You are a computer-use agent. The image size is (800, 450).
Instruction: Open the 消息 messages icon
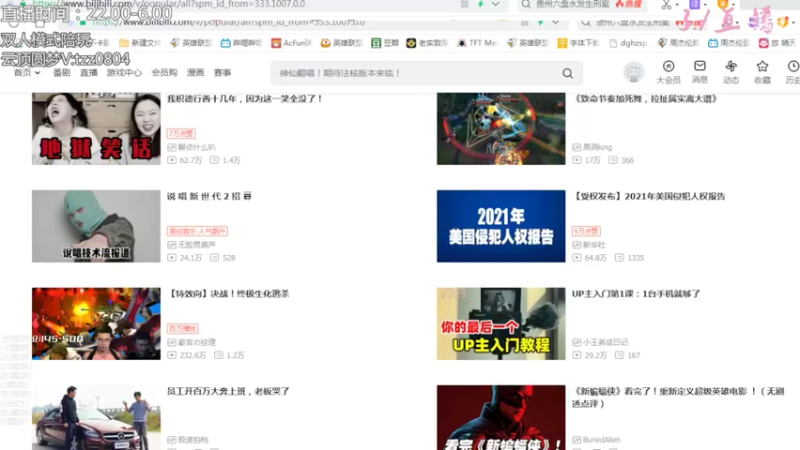(x=699, y=72)
